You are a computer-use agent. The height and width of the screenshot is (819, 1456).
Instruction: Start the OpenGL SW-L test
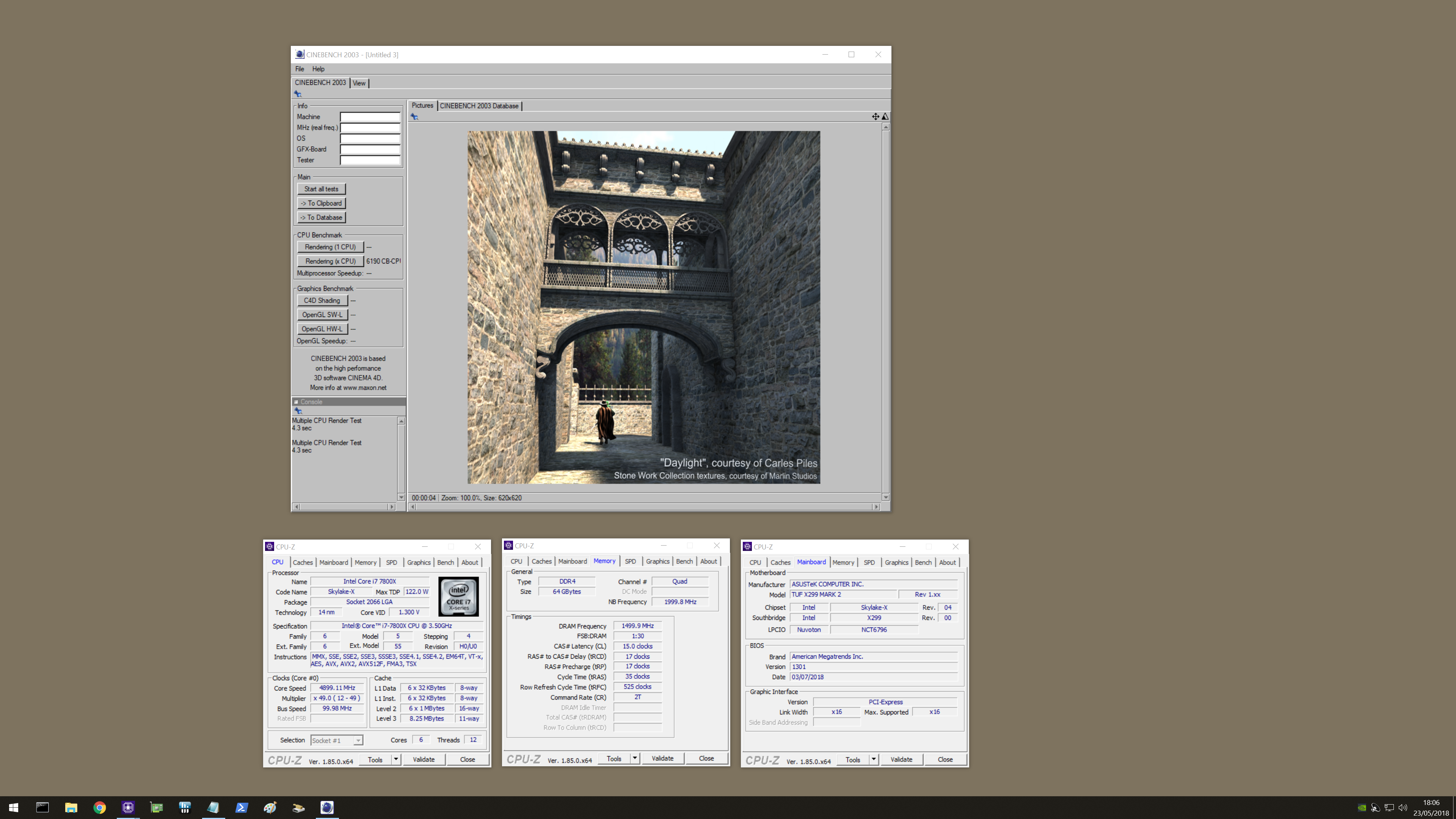coord(322,315)
